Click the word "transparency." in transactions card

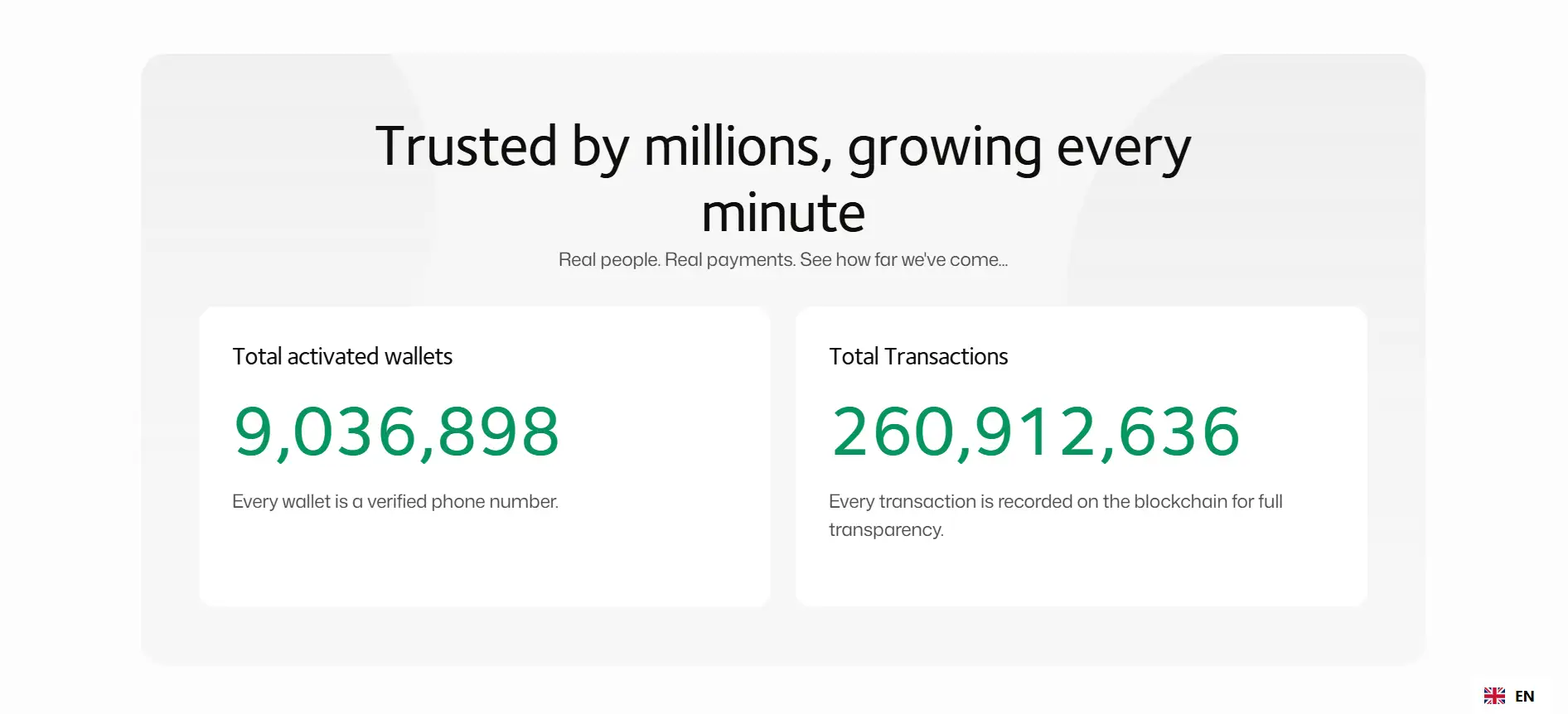886,530
